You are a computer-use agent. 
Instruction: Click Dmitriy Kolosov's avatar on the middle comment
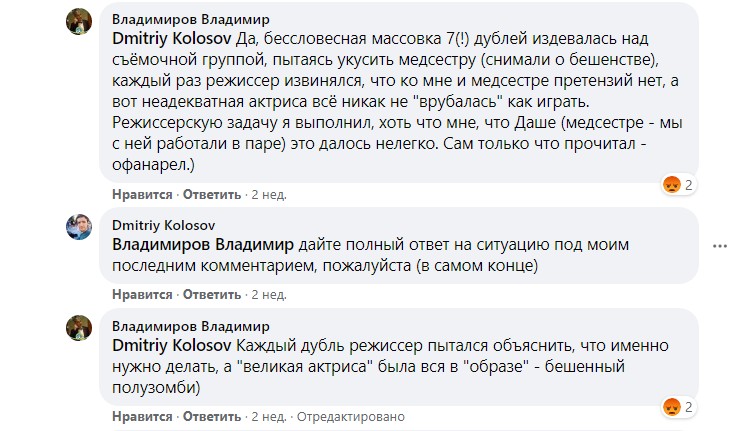(x=80, y=229)
